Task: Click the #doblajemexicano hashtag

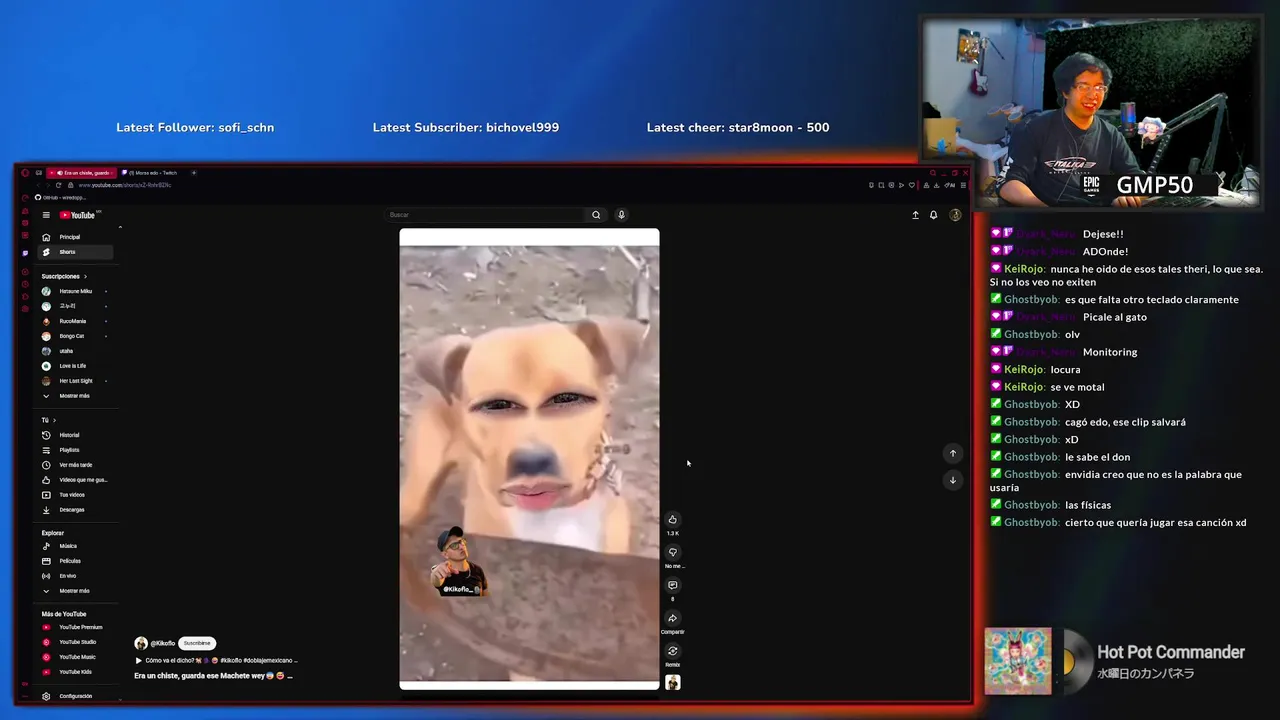Action: 270,660
